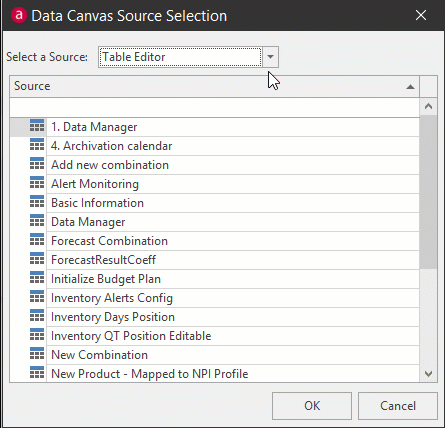The image size is (445, 428).
Task: Click the table icon beside Inventory Alerts Config
Action: [37, 297]
